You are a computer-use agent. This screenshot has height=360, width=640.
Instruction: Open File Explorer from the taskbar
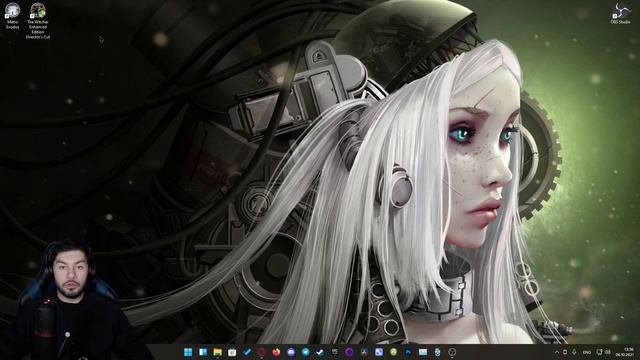(x=218, y=352)
